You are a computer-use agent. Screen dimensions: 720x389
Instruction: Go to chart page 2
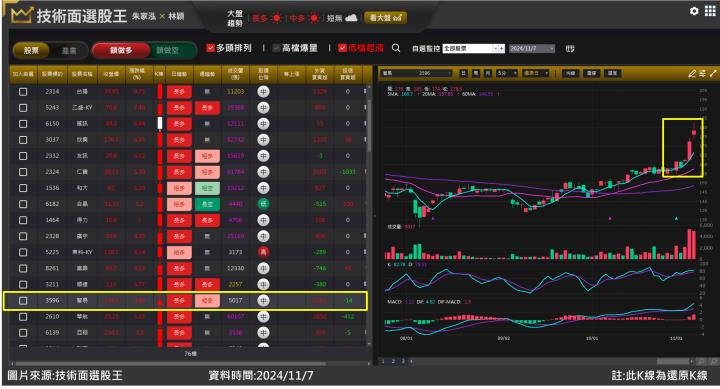coord(393,361)
